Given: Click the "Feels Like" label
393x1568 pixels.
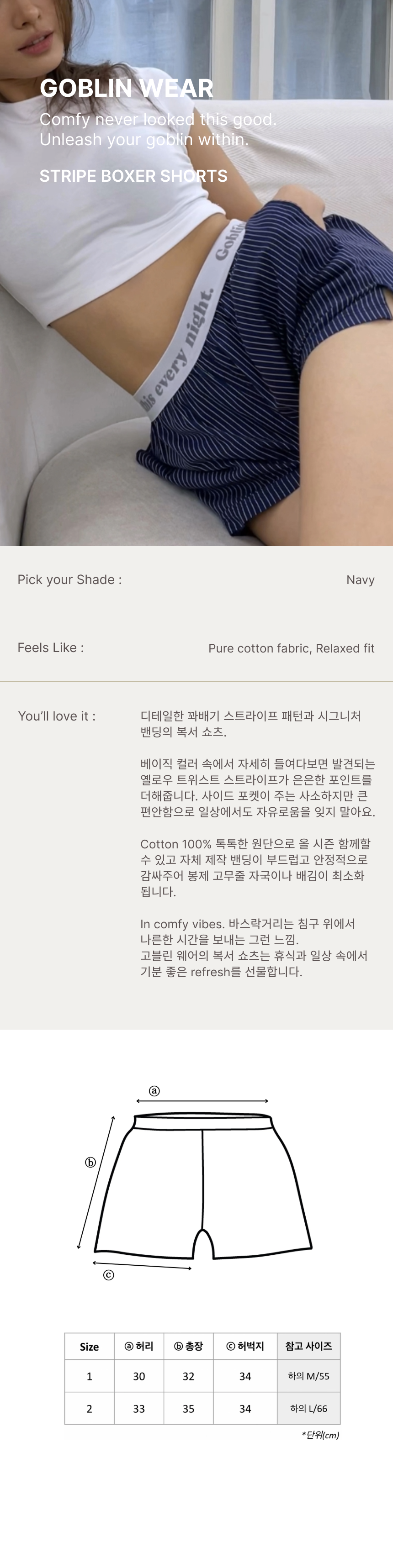Looking at the screenshot, I should 51,647.
